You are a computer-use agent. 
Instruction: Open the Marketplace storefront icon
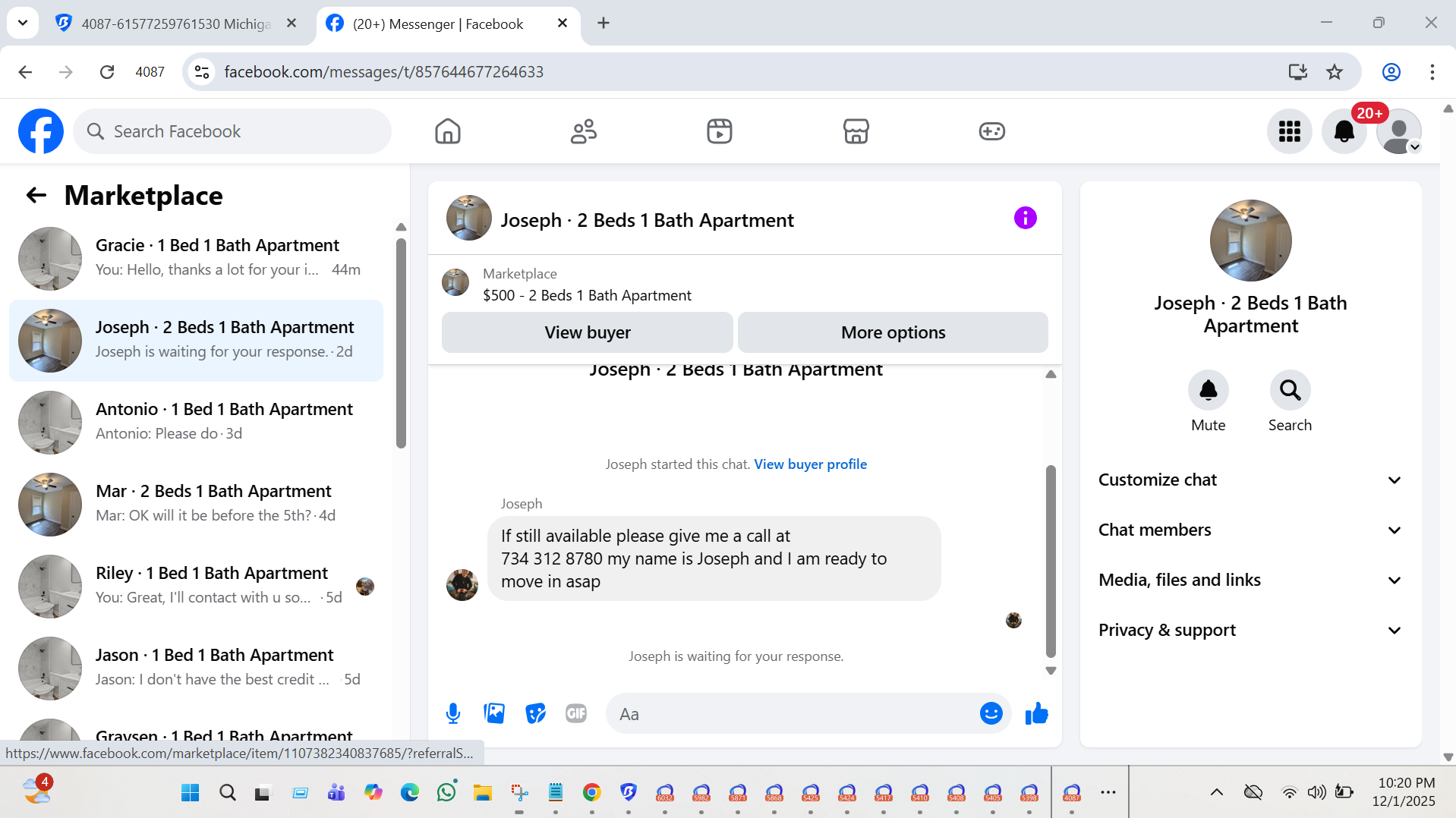tap(856, 131)
